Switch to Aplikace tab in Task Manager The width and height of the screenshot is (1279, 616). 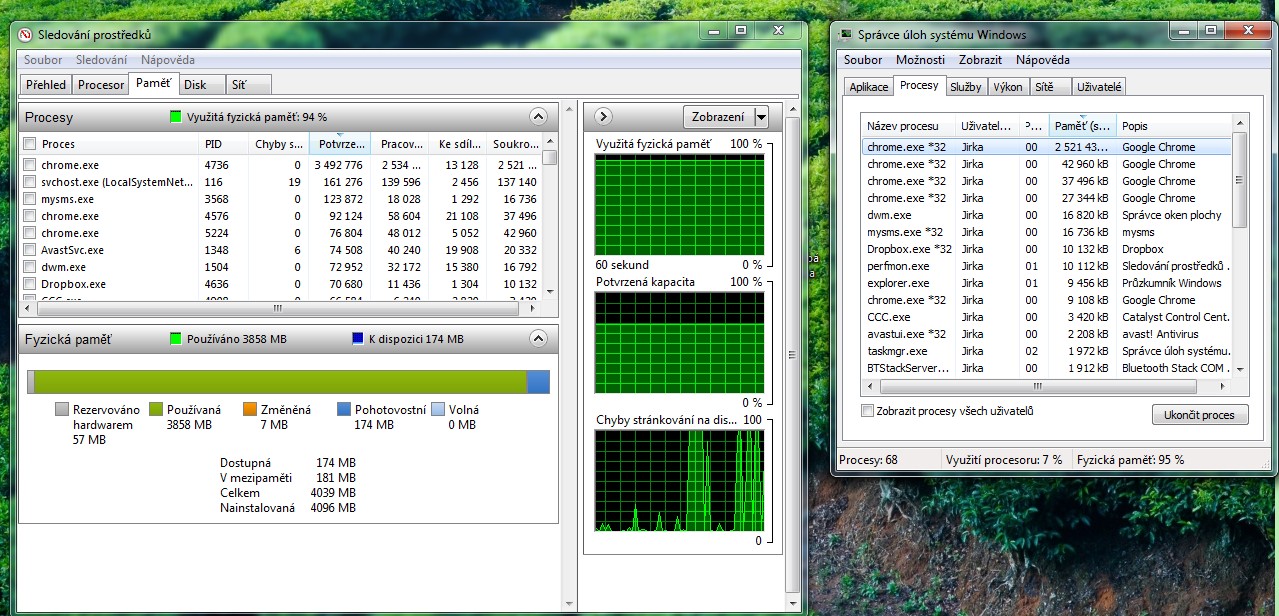pyautogui.click(x=868, y=87)
